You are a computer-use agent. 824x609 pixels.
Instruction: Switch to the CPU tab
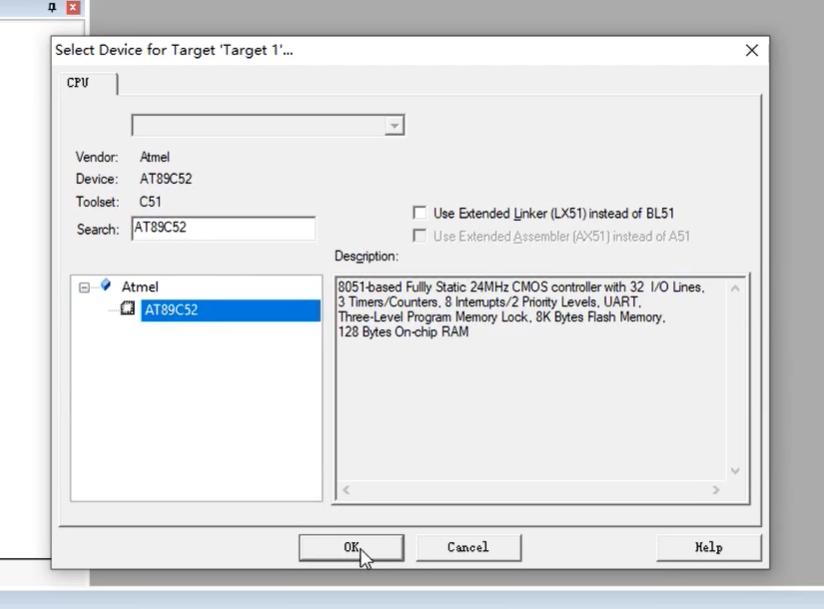pos(88,83)
